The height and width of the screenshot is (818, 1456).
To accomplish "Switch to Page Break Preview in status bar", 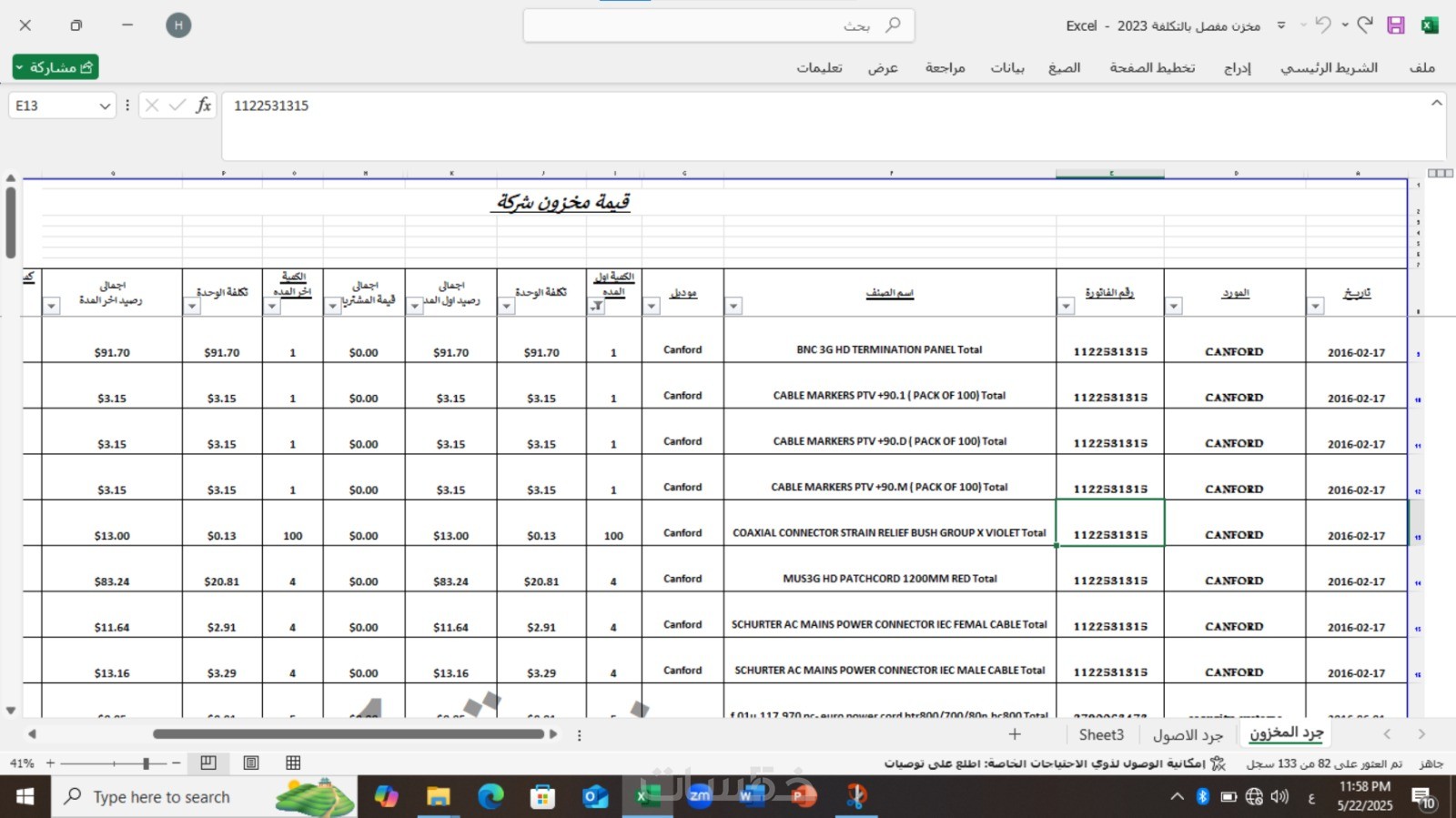I will pos(208,763).
